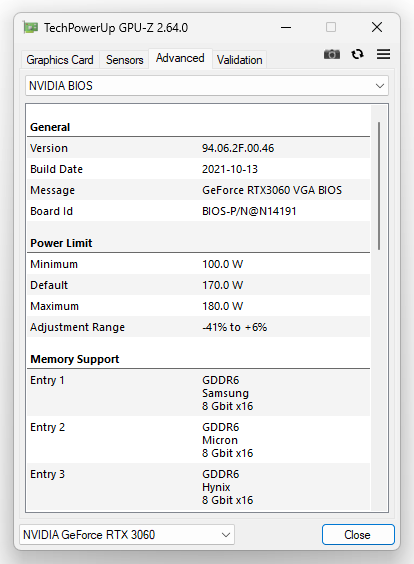Minimize the GPU-Z window

[286, 27]
